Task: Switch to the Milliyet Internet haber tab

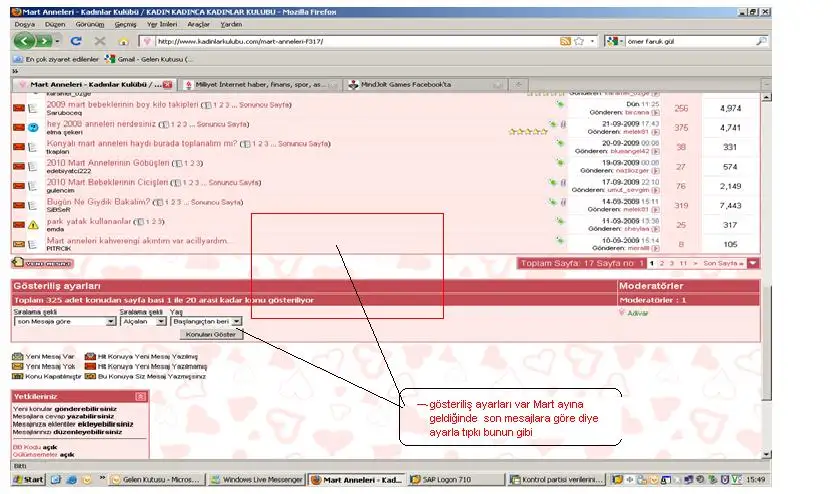Action: pos(260,85)
